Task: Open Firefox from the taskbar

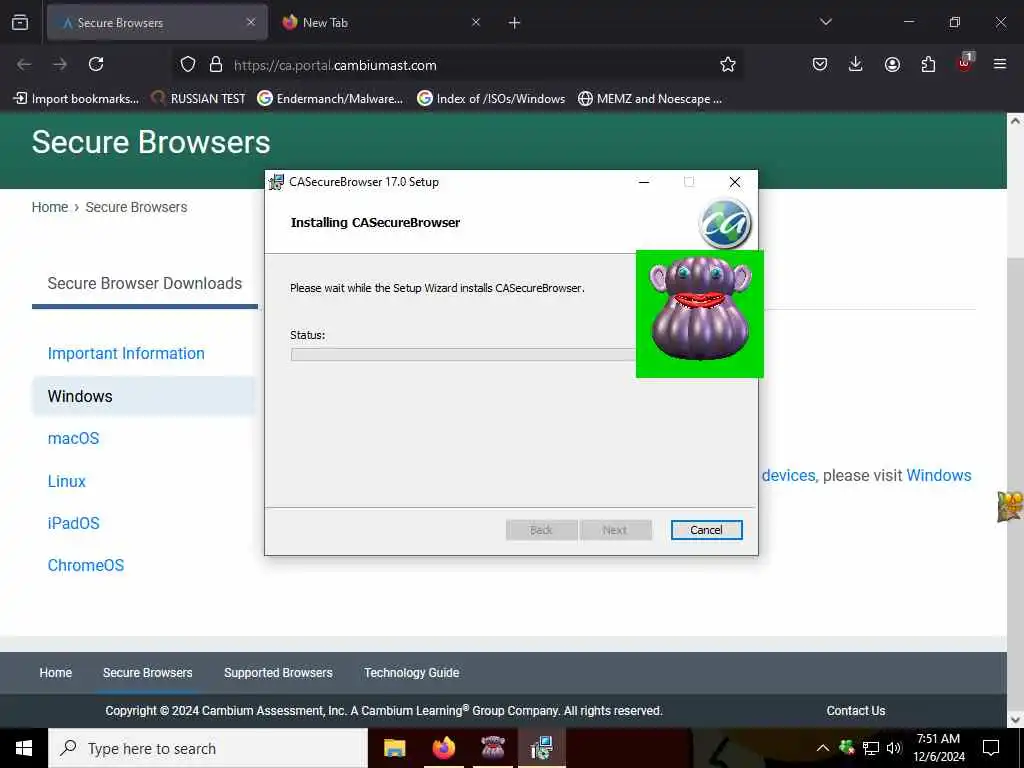Action: click(x=443, y=748)
